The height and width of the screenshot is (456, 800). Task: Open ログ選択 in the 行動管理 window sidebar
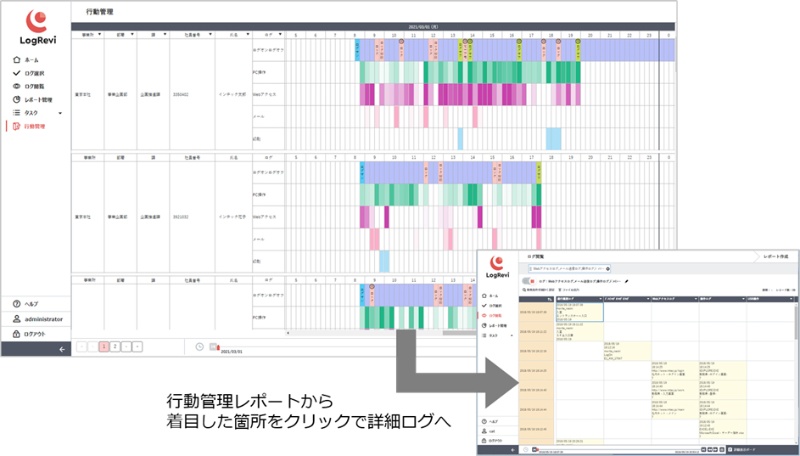click(29, 73)
